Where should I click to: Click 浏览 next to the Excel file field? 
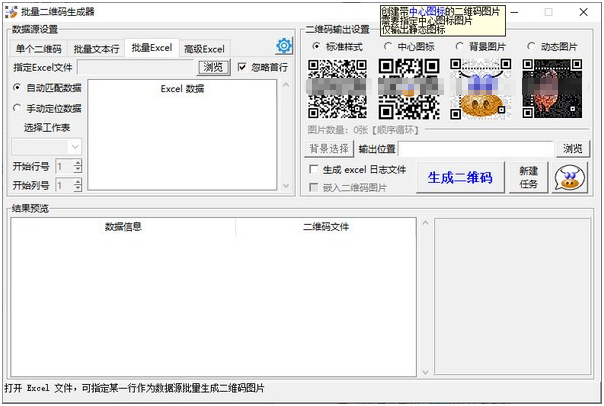pyautogui.click(x=212, y=67)
